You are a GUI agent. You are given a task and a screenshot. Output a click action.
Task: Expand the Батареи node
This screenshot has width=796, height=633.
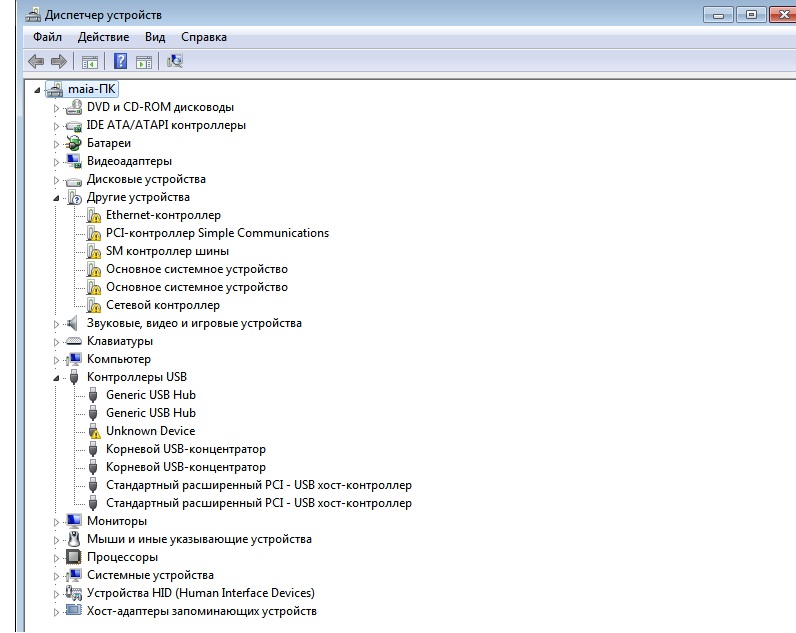coord(56,144)
